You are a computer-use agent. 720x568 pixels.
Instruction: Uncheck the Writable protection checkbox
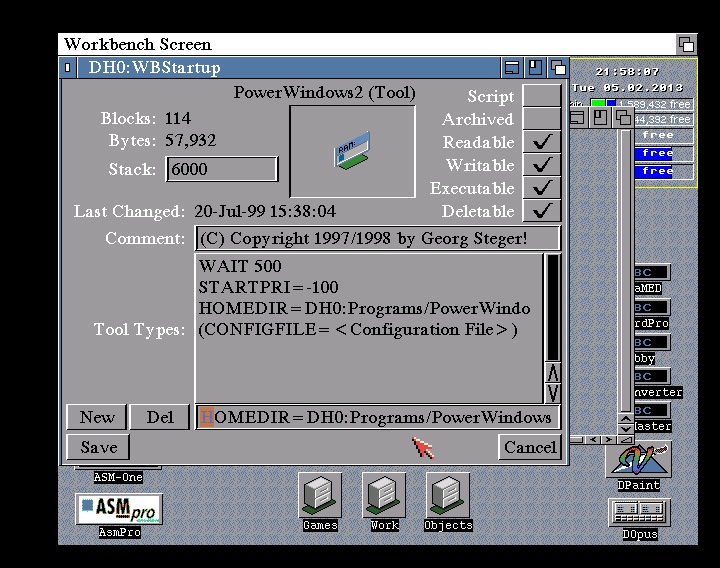pyautogui.click(x=541, y=165)
